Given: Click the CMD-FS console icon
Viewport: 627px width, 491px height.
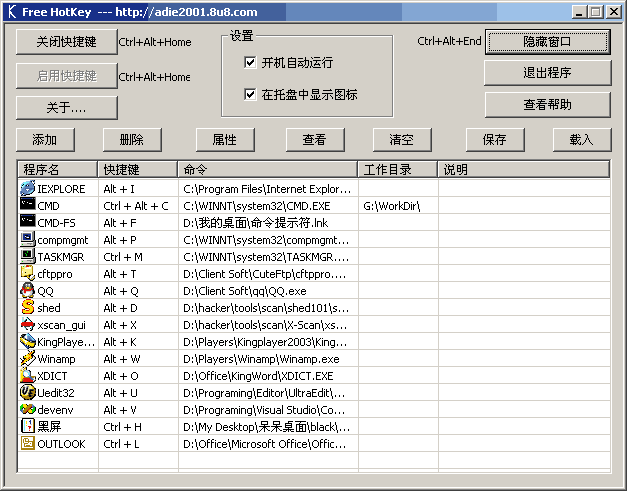Looking at the screenshot, I should (x=28, y=222).
